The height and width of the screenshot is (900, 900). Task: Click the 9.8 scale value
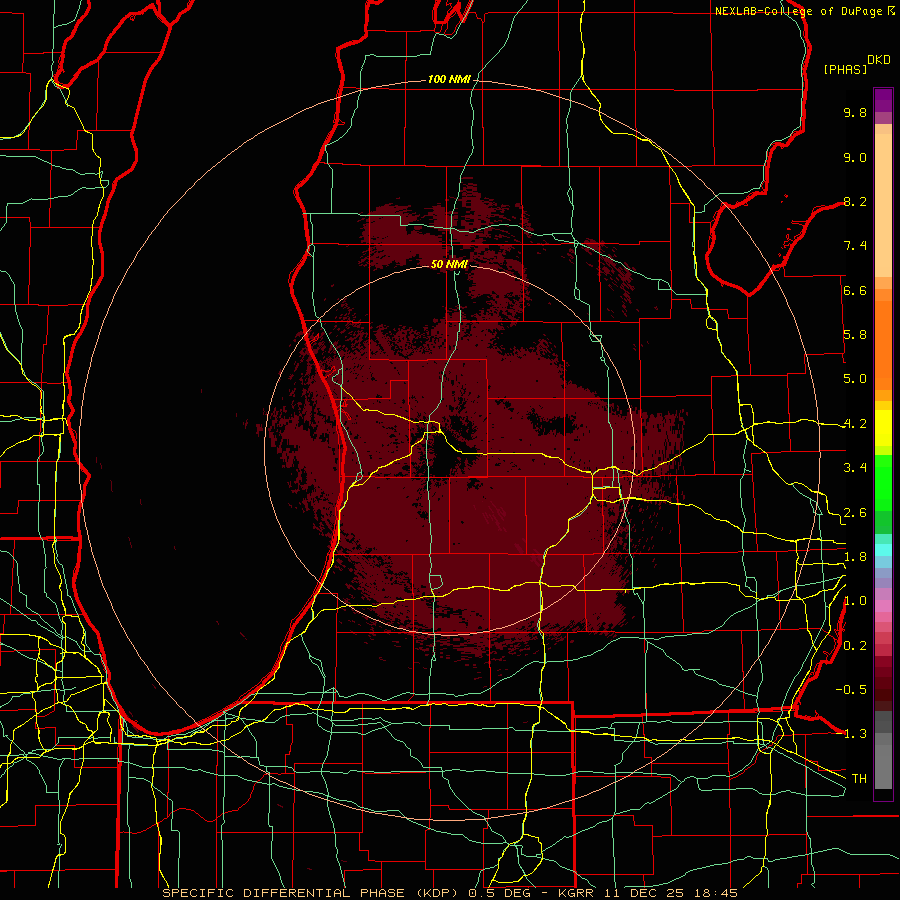pos(855,113)
